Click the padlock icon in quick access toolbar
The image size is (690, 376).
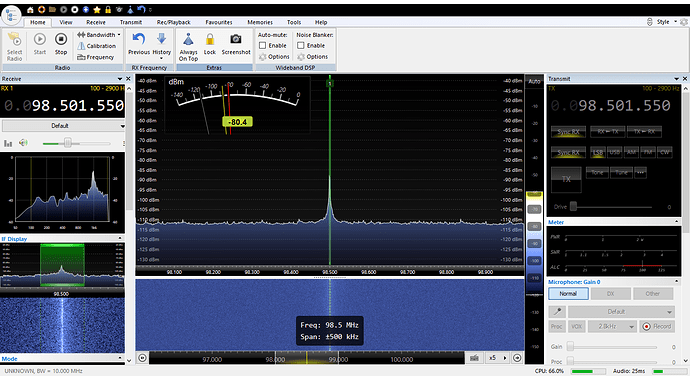pos(108,10)
